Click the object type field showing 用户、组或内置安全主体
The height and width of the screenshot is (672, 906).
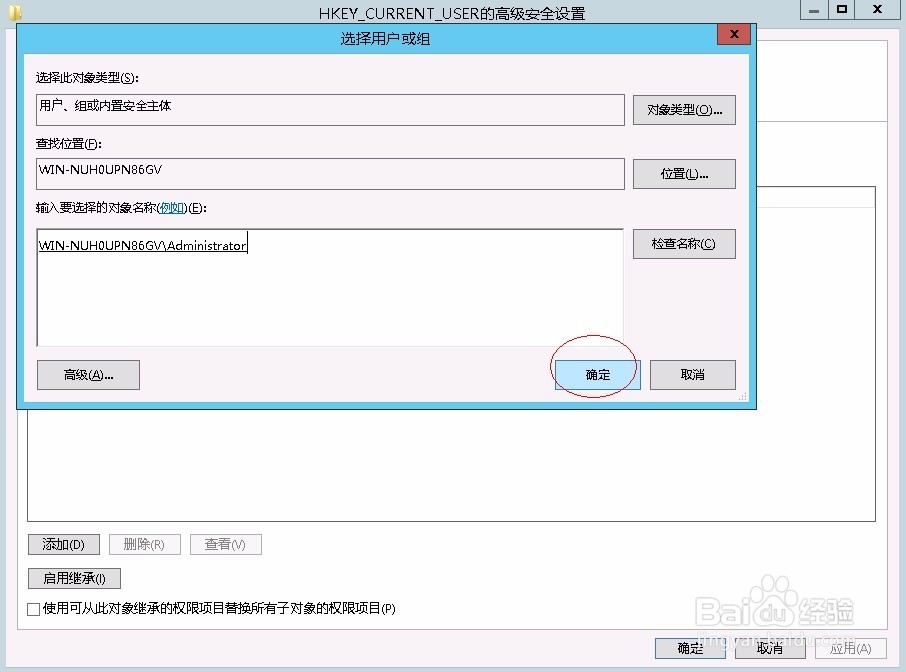tap(330, 110)
